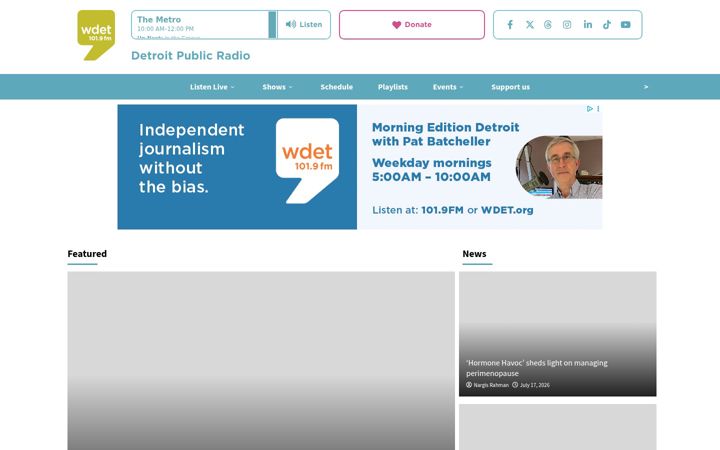This screenshot has height=450, width=720.
Task: Open the WDET Facebook page icon
Action: (510, 25)
